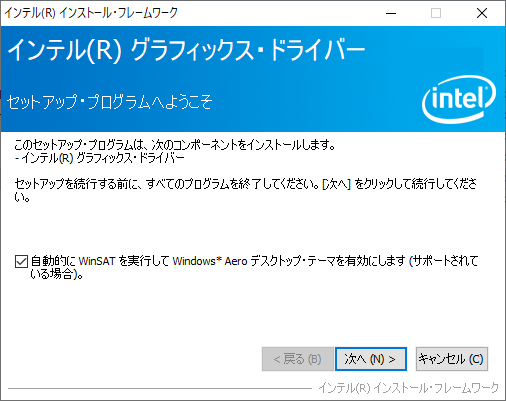Click the disabled < 戻る (B) button
Image resolution: width=506 pixels, height=401 pixels.
[297, 359]
